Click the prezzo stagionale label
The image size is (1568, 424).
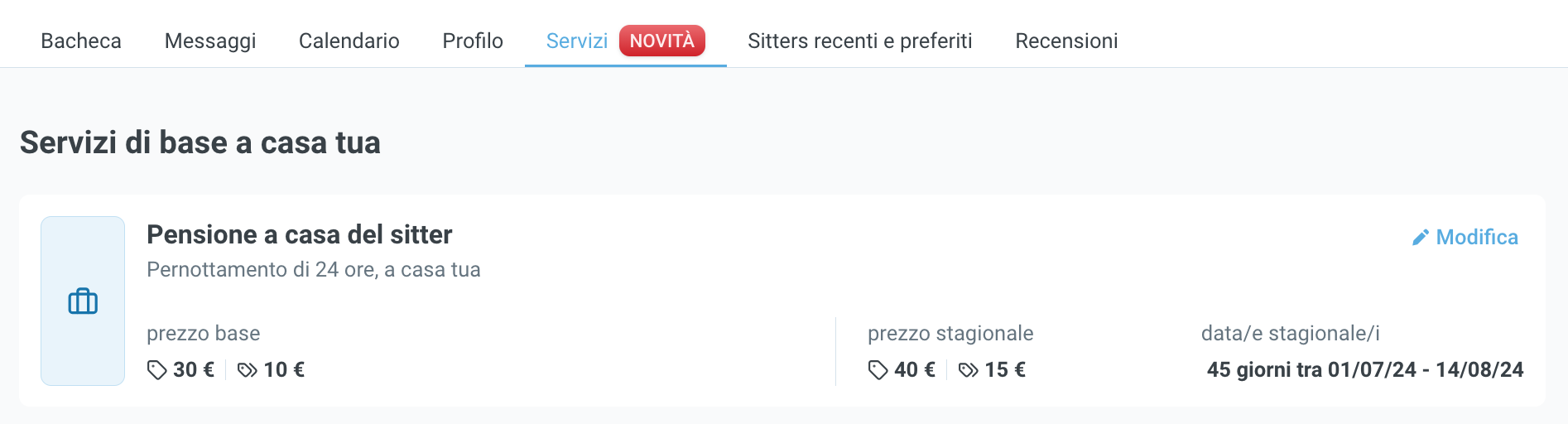point(950,333)
